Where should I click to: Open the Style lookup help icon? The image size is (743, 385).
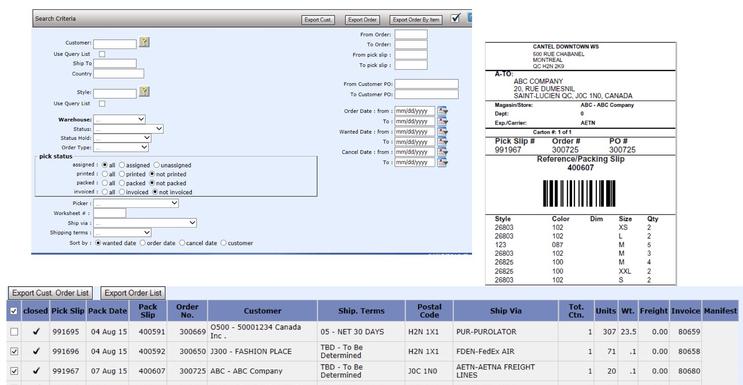(x=145, y=92)
